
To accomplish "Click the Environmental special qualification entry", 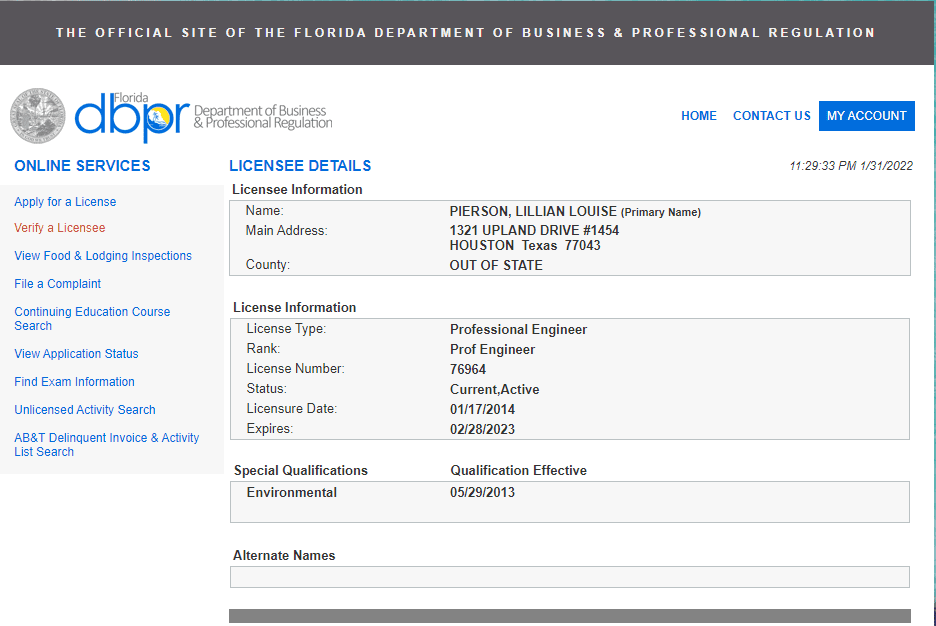I will pyautogui.click(x=291, y=492).
